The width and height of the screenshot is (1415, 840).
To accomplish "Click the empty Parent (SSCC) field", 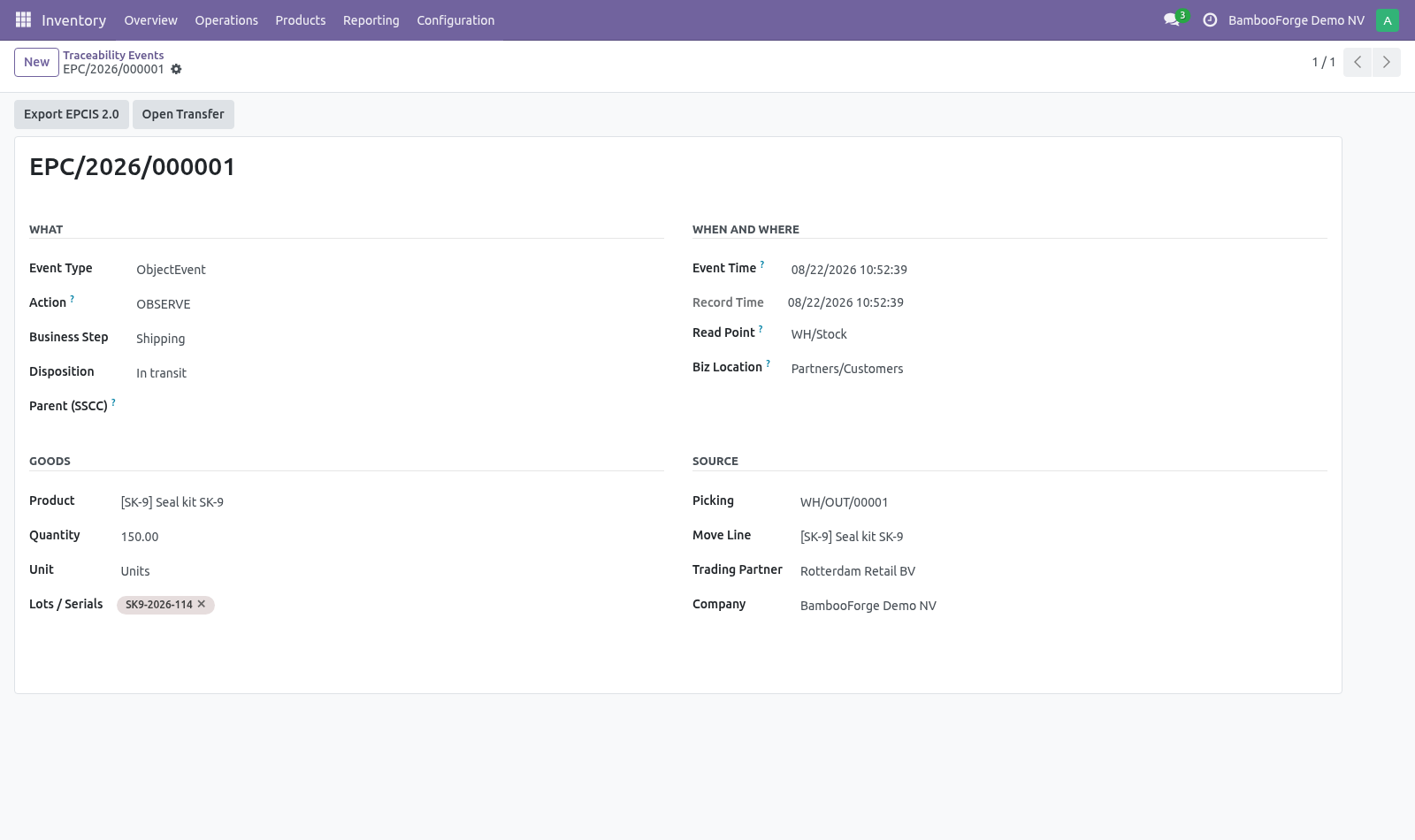I will pos(400,408).
